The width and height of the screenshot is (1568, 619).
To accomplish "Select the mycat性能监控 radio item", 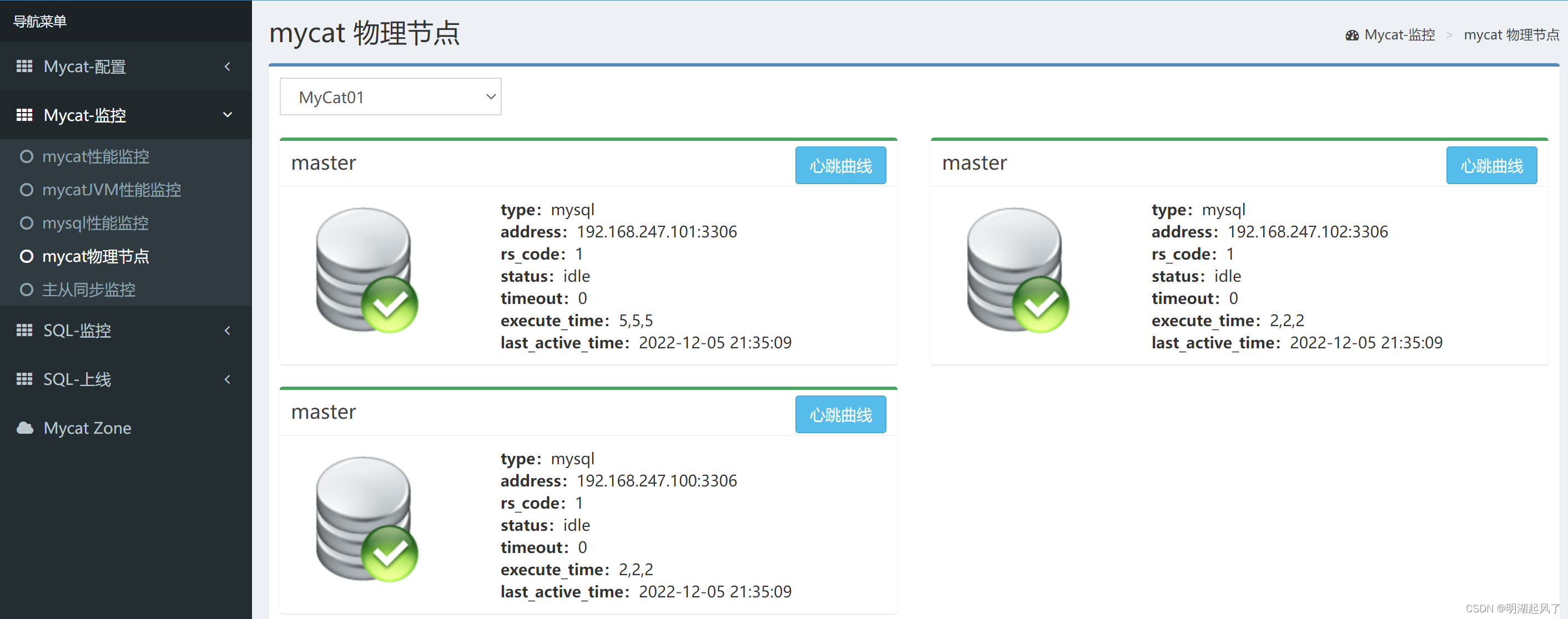I will (x=95, y=156).
